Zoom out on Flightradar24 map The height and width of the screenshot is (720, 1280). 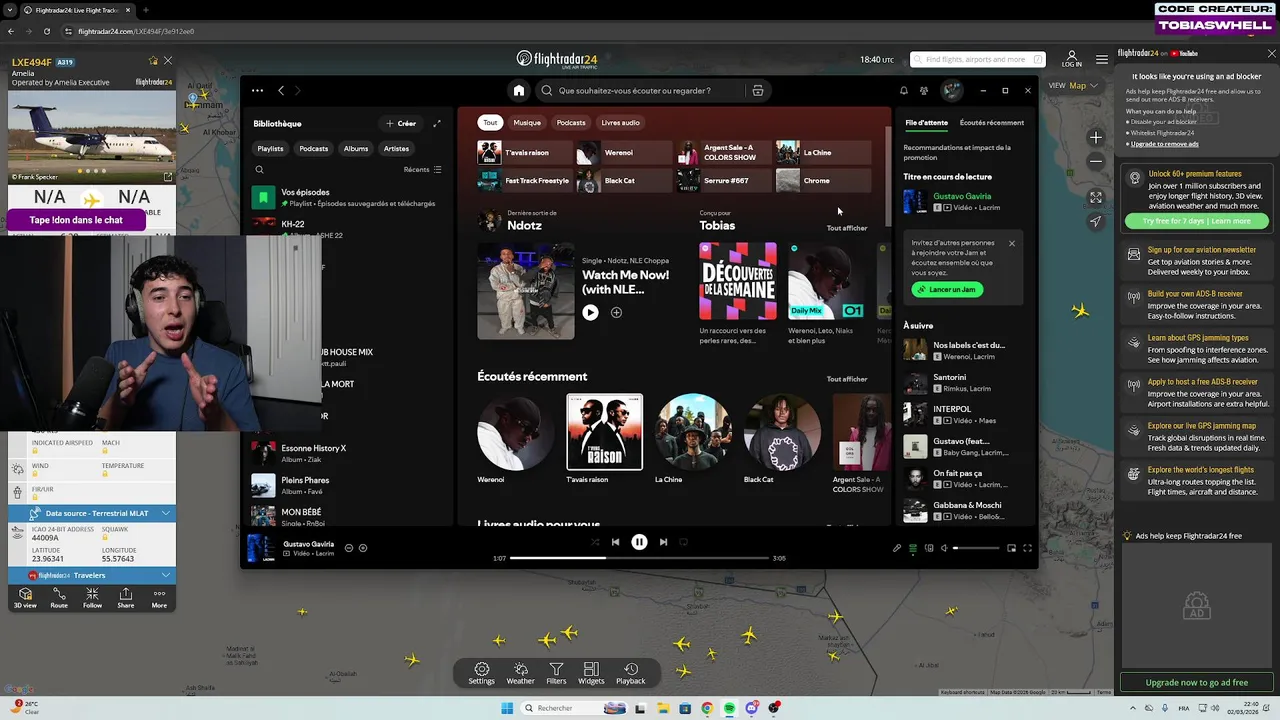point(1096,161)
